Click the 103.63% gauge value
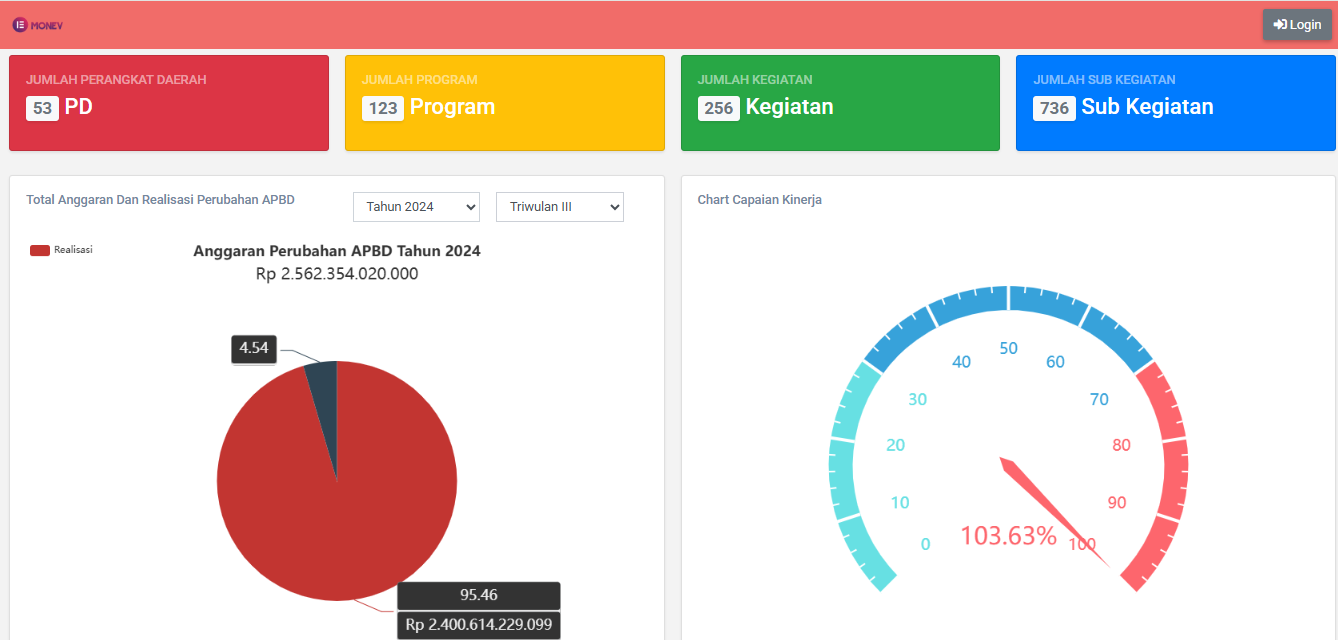The width and height of the screenshot is (1338, 640). 1008,536
